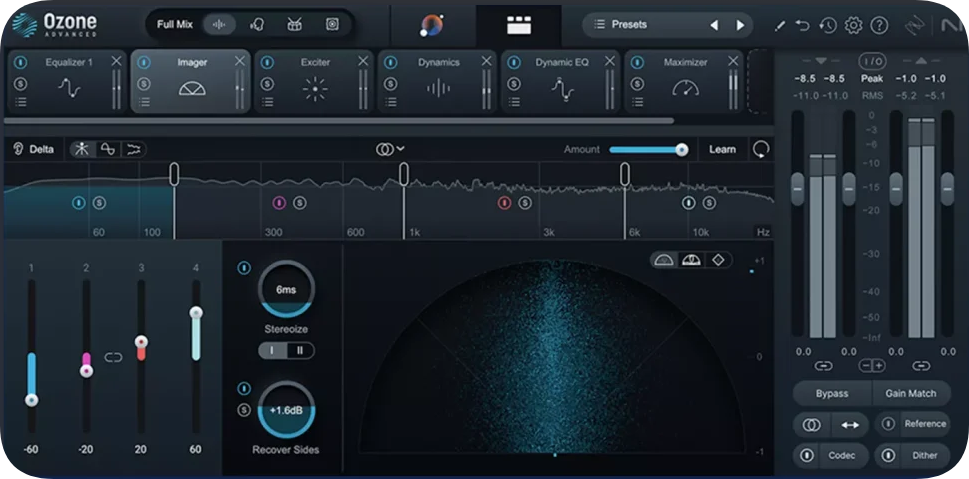Select Stereoize mode I
The height and width of the screenshot is (479, 969).
click(273, 350)
